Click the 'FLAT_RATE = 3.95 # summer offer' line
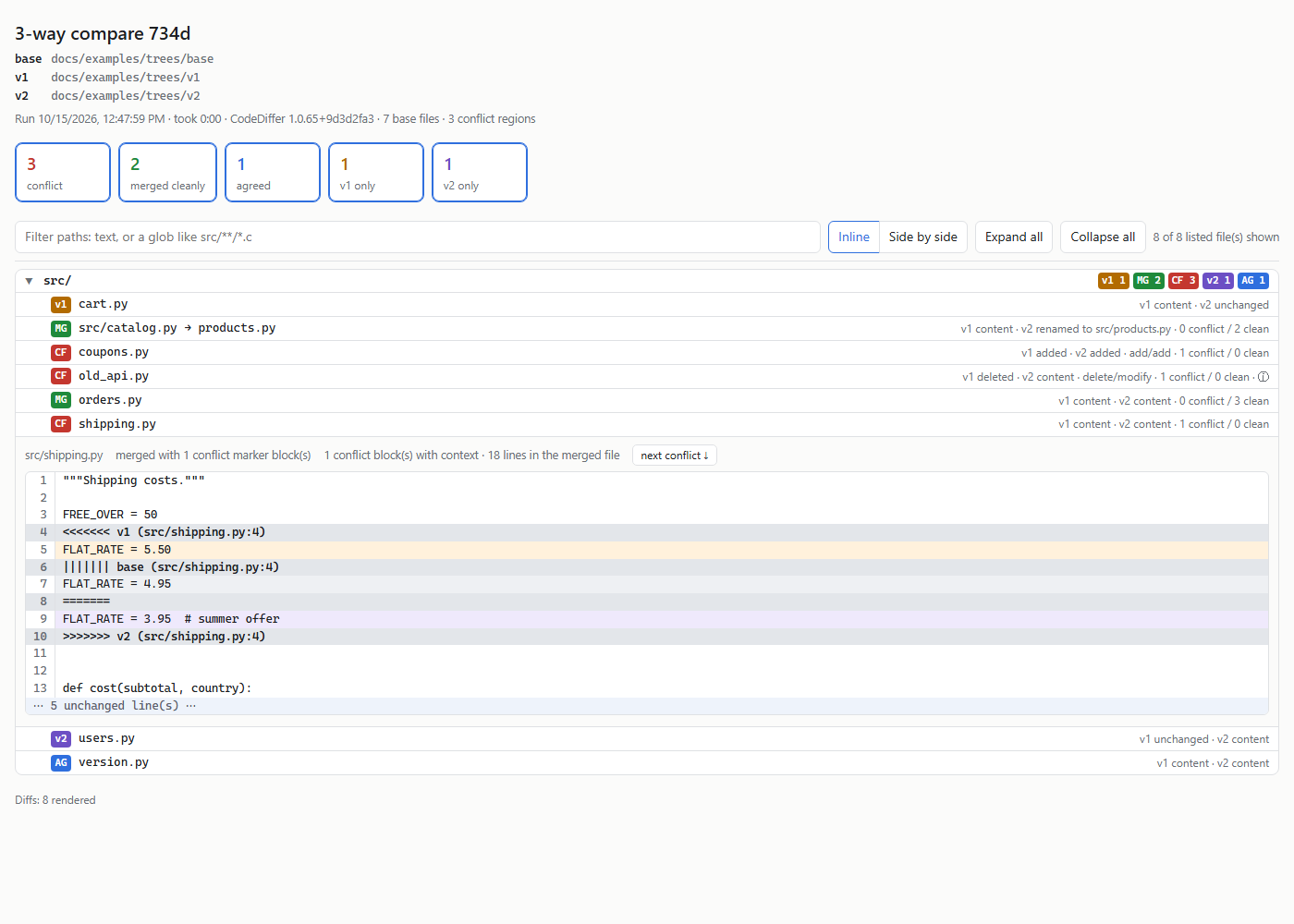 647,619
